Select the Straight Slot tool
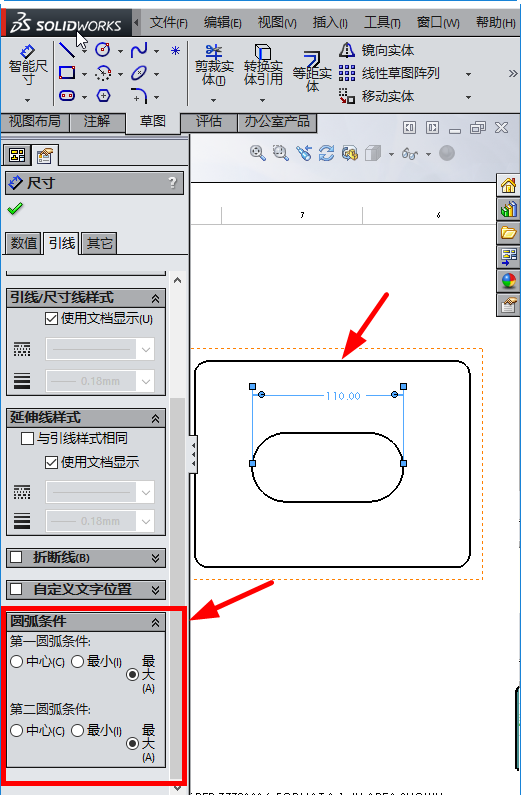This screenshot has width=521, height=795. click(x=67, y=95)
